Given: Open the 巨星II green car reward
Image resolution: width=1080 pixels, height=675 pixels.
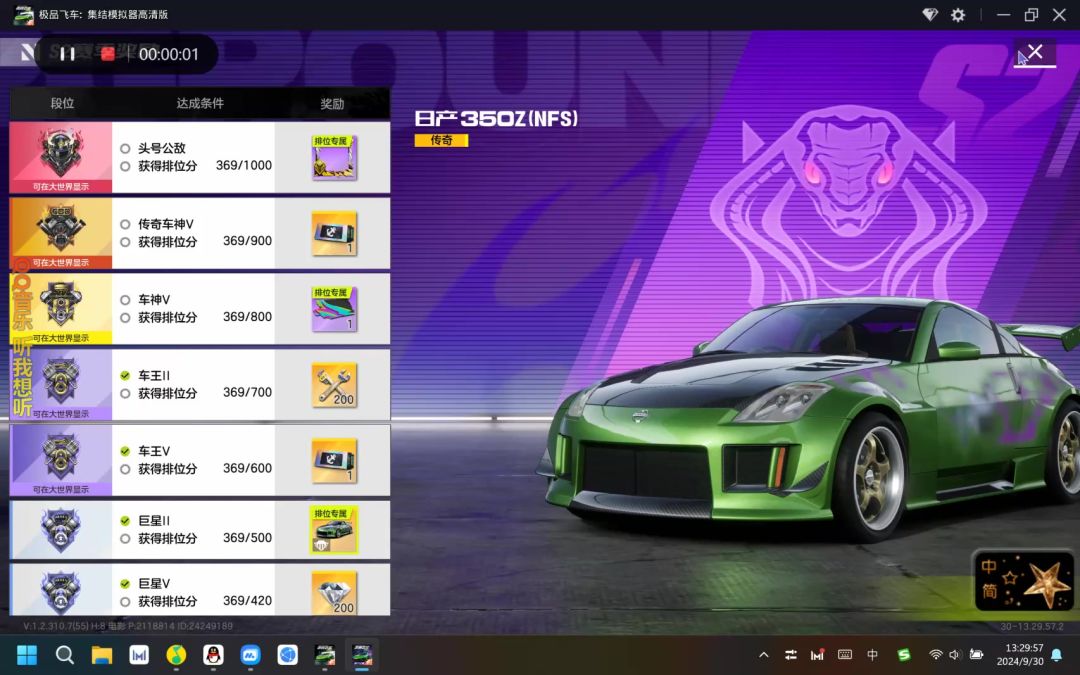Looking at the screenshot, I should point(334,530).
